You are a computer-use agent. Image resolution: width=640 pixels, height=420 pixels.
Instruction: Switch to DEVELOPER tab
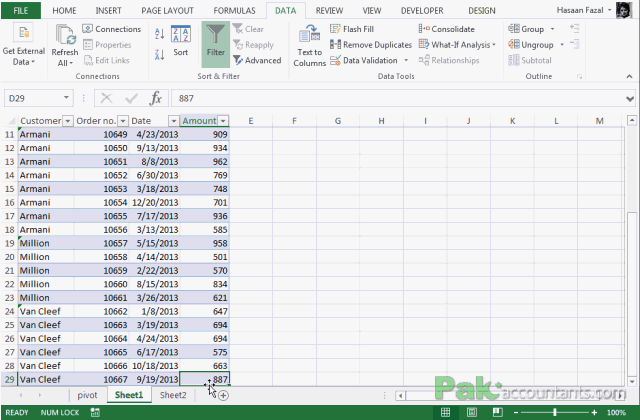pos(422,11)
